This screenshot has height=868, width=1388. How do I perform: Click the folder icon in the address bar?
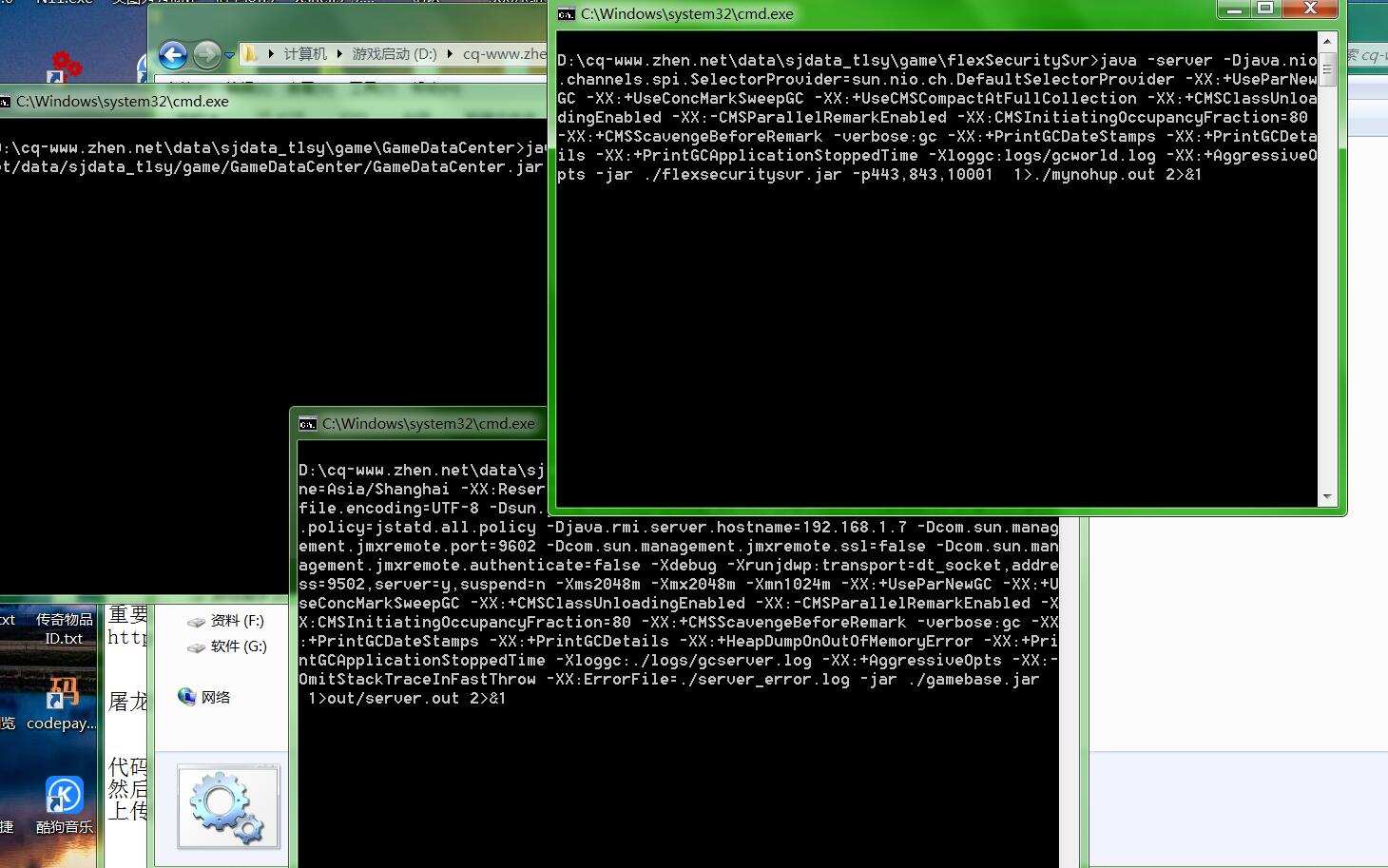250,54
